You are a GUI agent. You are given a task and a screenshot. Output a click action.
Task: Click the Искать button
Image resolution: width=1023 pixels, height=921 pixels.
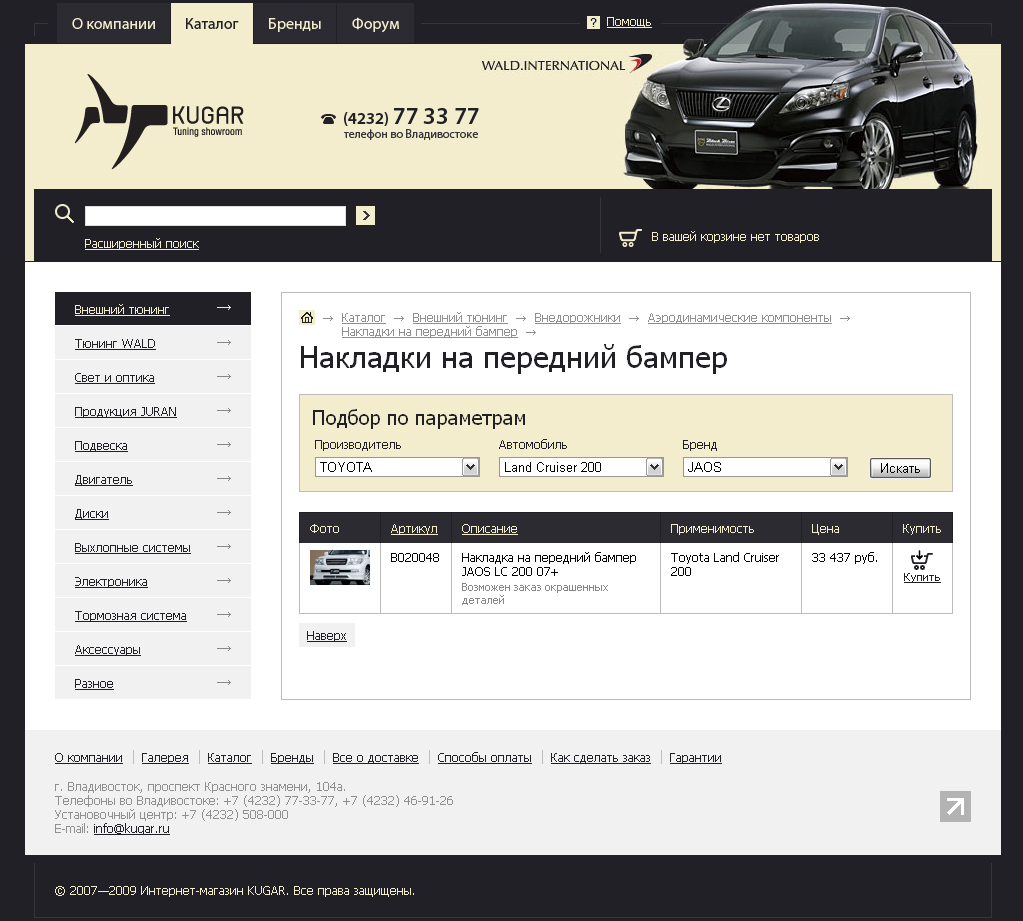pos(900,468)
